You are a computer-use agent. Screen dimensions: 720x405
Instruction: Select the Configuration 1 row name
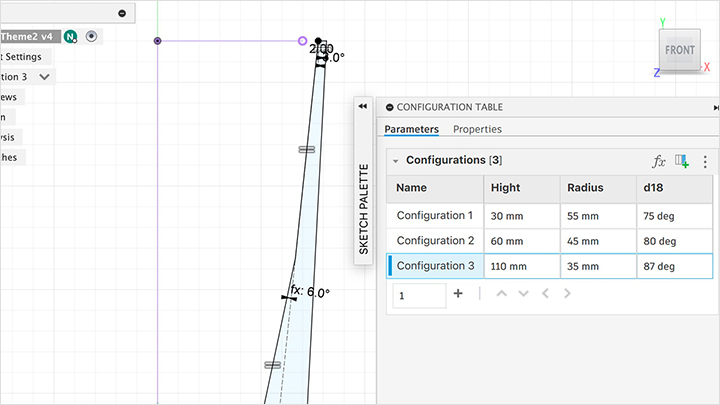(x=434, y=215)
